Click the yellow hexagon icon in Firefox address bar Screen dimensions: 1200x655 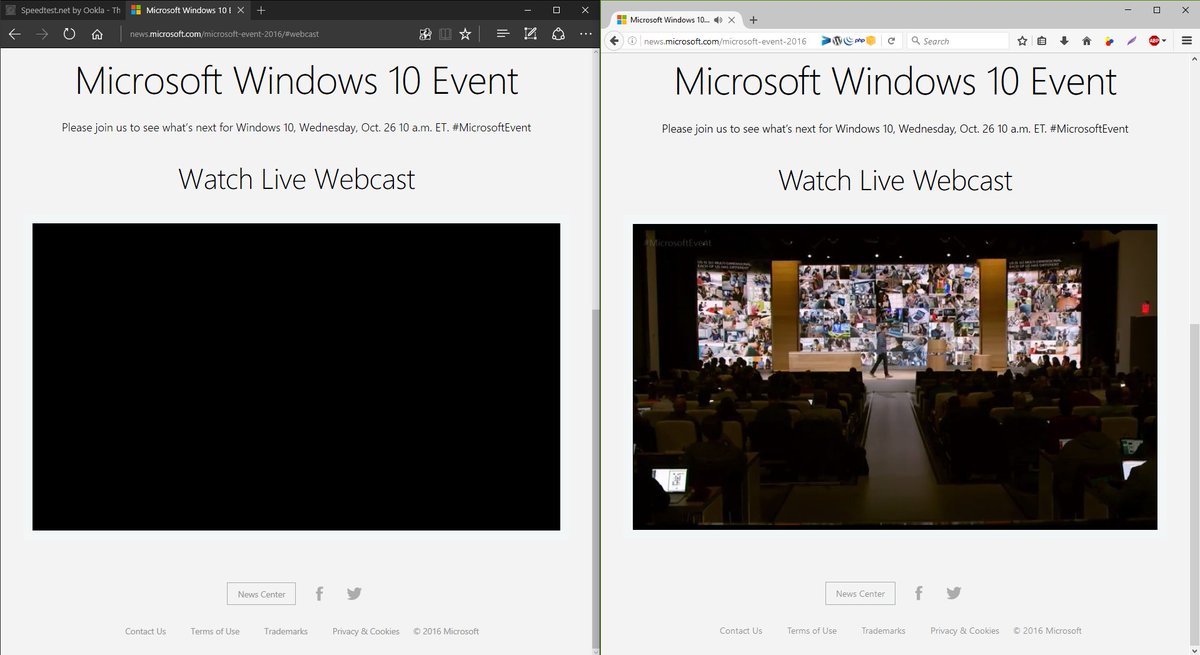click(x=871, y=41)
